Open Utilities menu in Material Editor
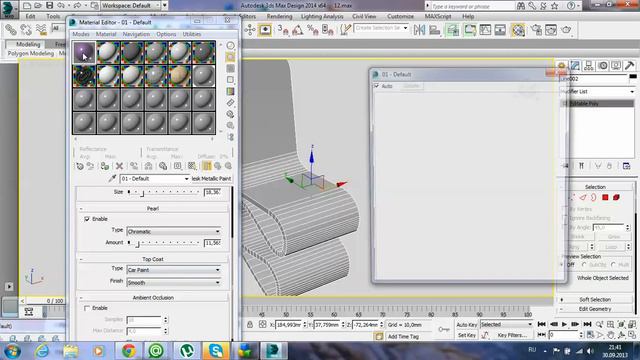 coord(192,34)
